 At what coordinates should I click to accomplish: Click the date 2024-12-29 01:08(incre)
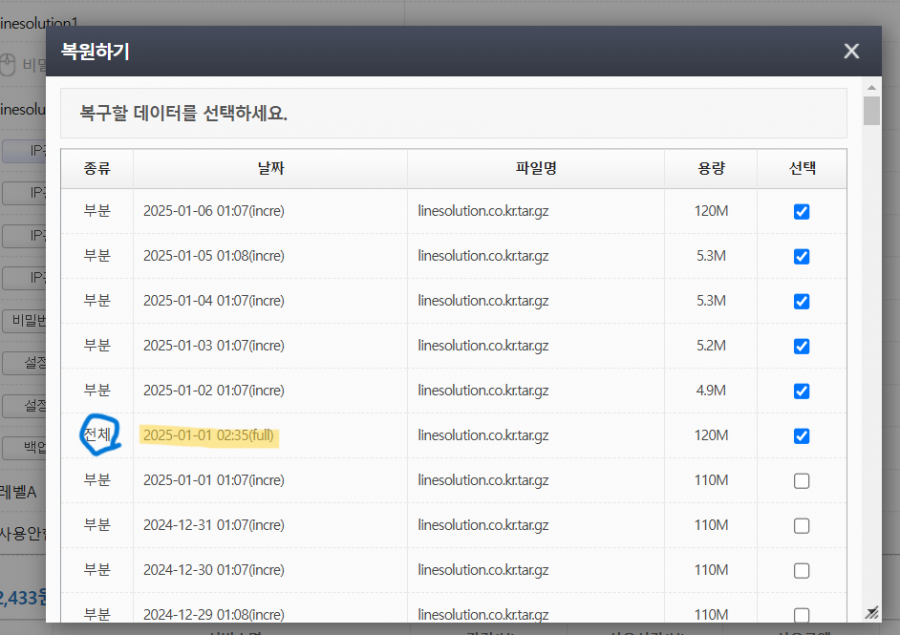[x=214, y=614]
